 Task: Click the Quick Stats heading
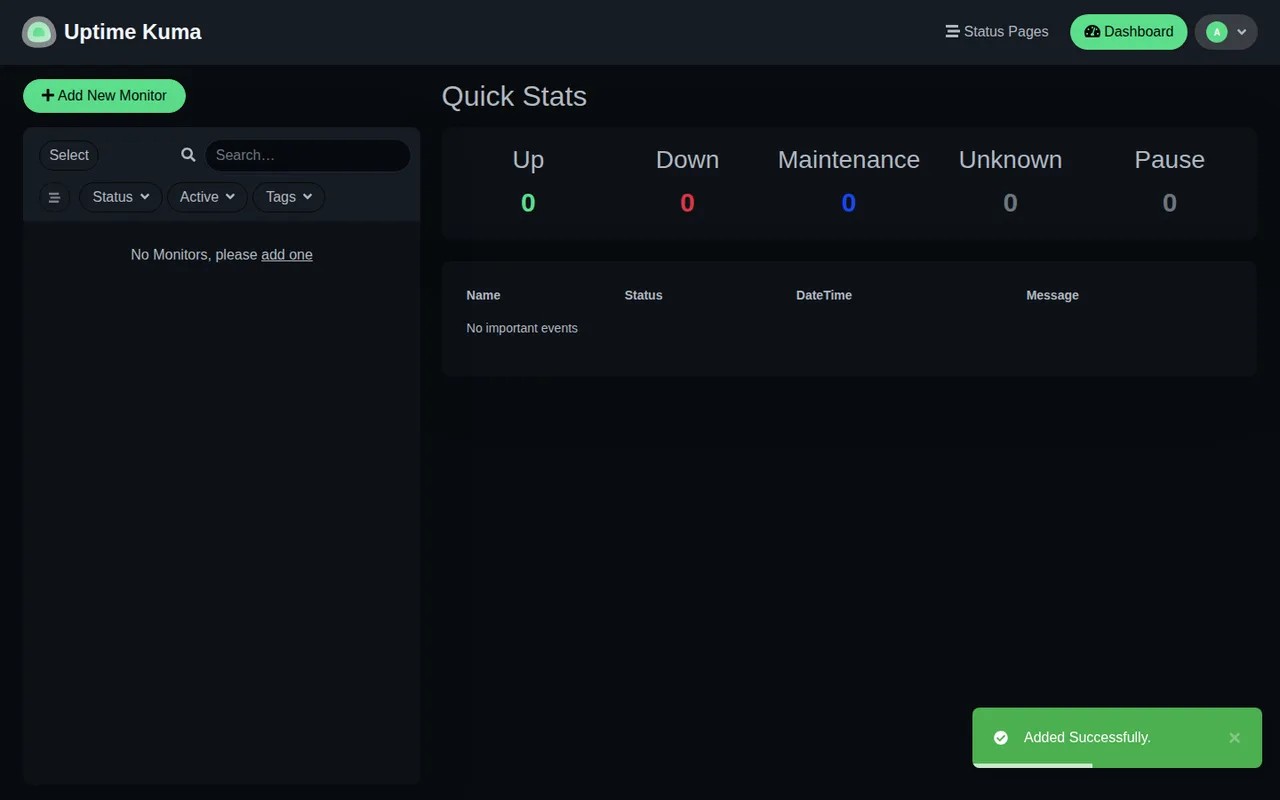[x=514, y=96]
